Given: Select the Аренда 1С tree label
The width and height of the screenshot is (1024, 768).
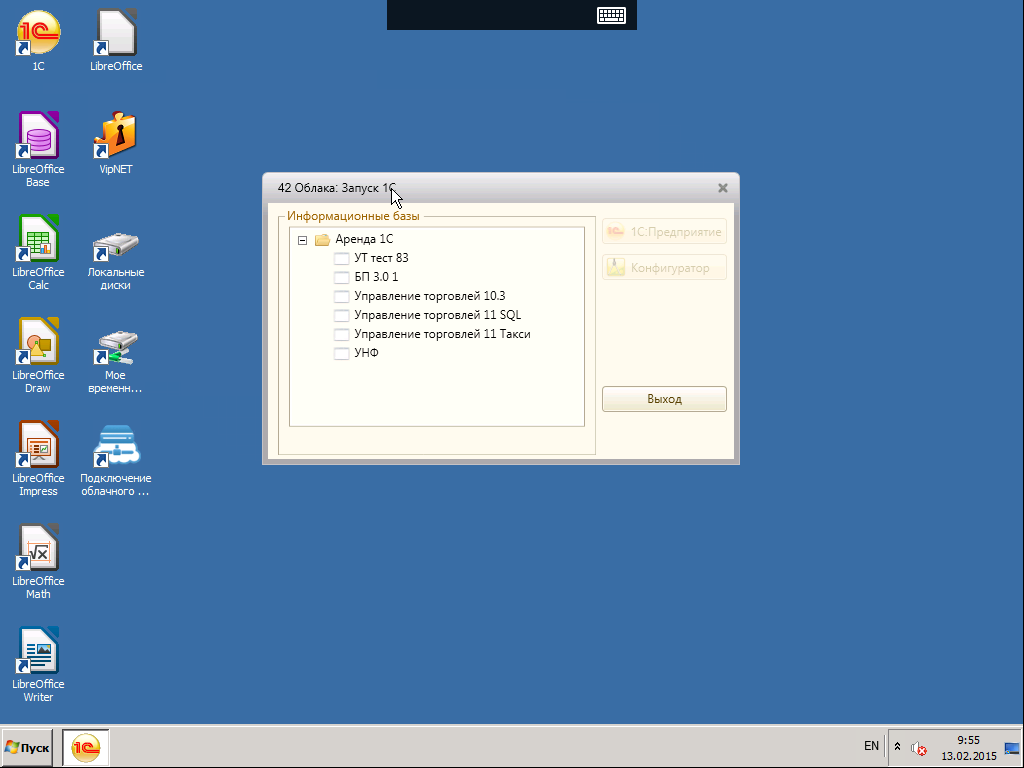Looking at the screenshot, I should [x=364, y=239].
